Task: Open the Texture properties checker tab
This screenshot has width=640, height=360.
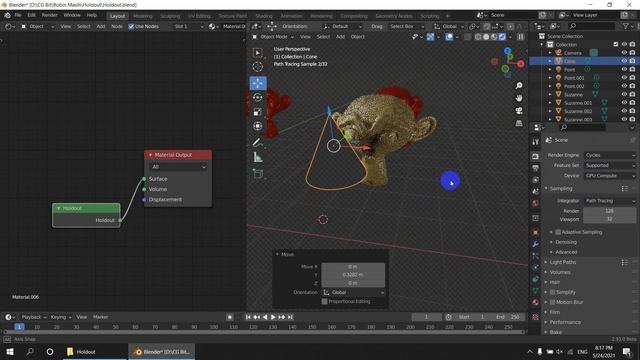Action: 536,317
